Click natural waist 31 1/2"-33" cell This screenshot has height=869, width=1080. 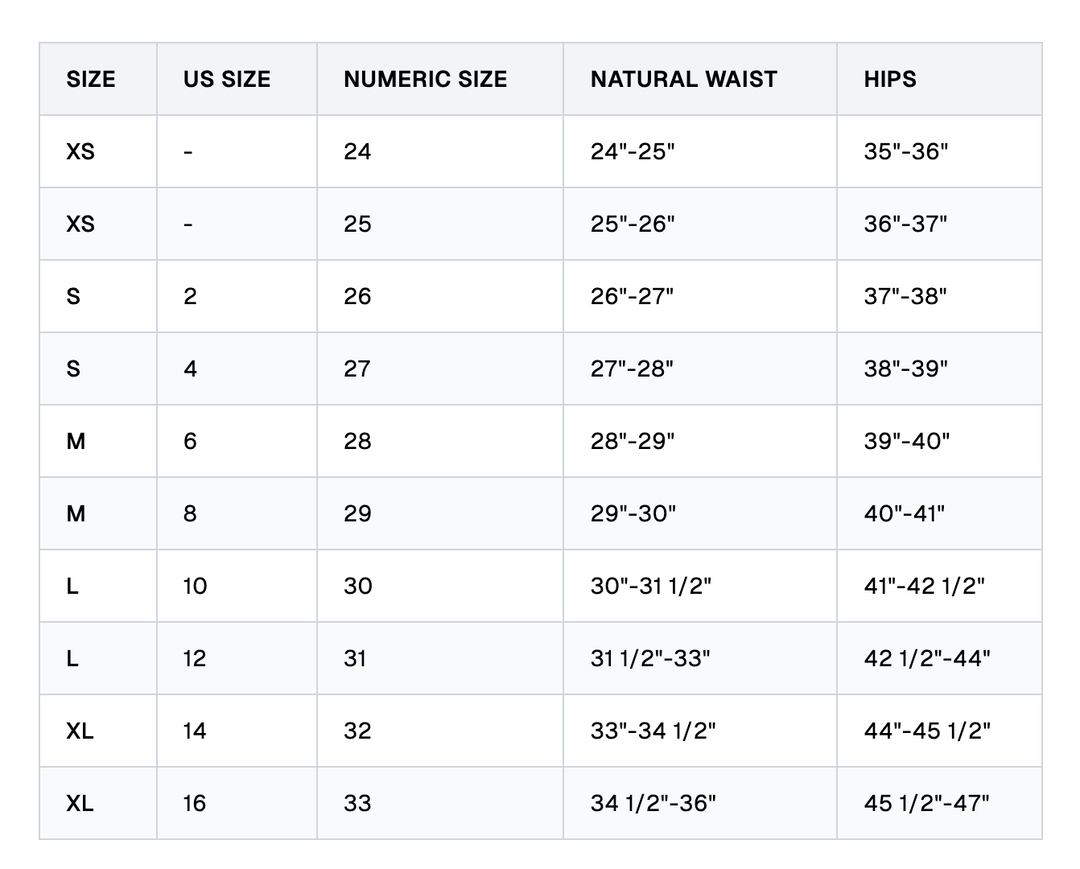tap(650, 659)
